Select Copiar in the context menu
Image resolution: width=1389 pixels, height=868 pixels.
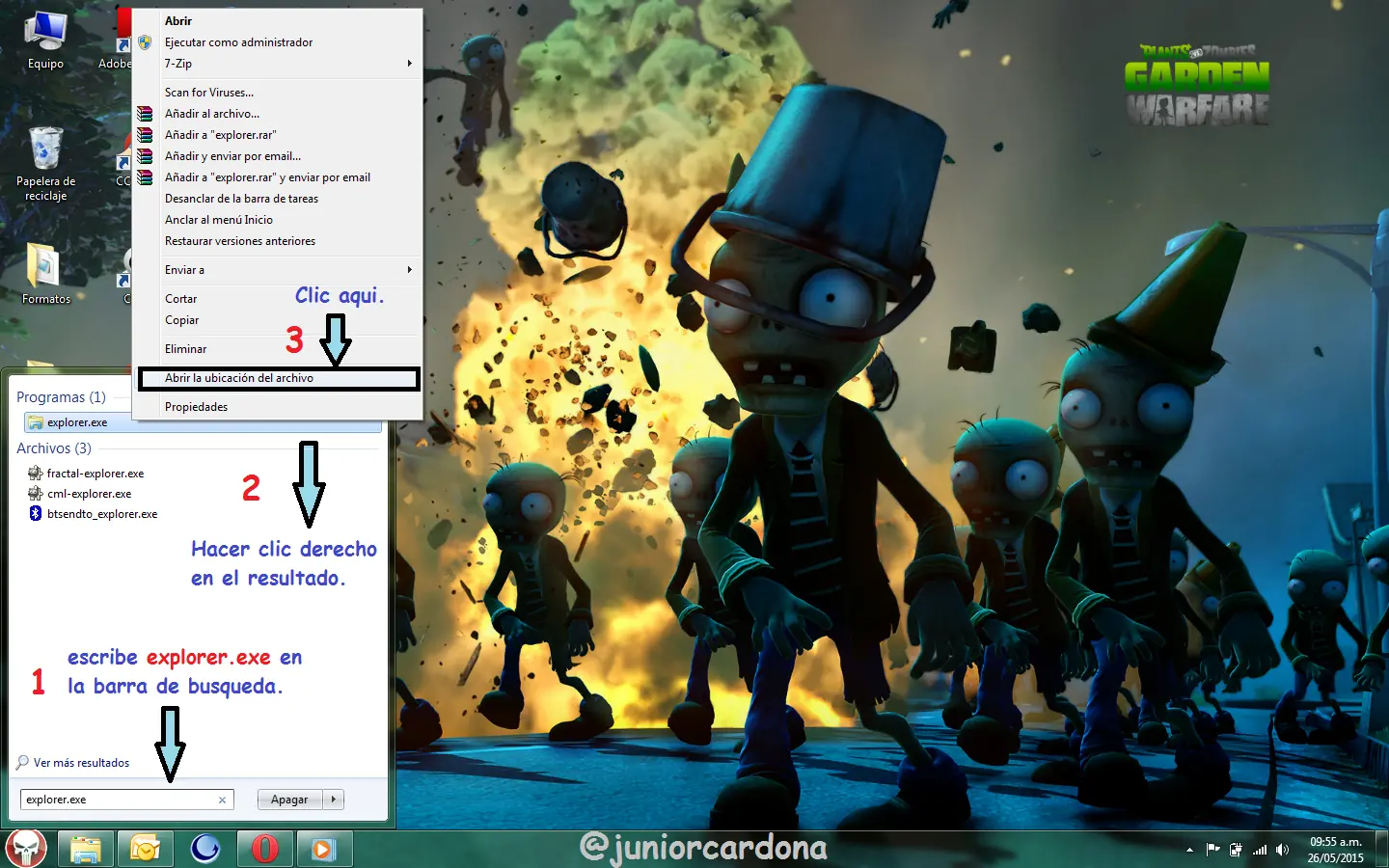[x=278, y=320]
